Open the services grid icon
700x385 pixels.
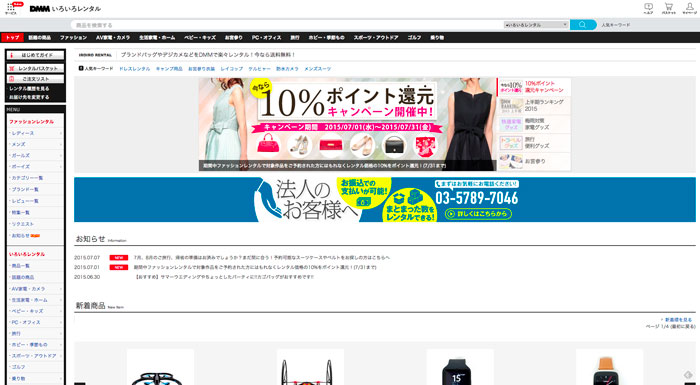(10, 8)
